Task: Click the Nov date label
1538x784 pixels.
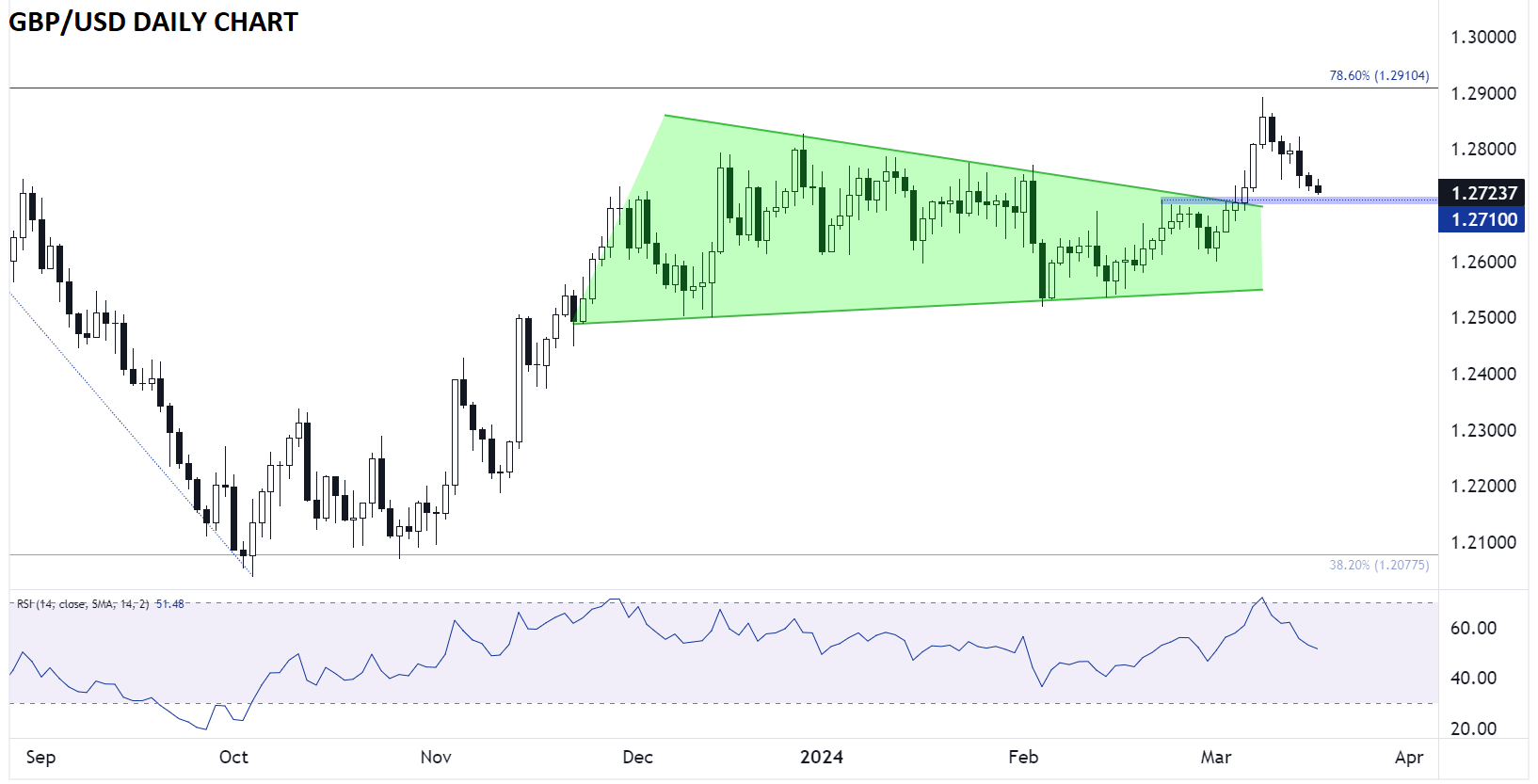Action: click(x=436, y=757)
